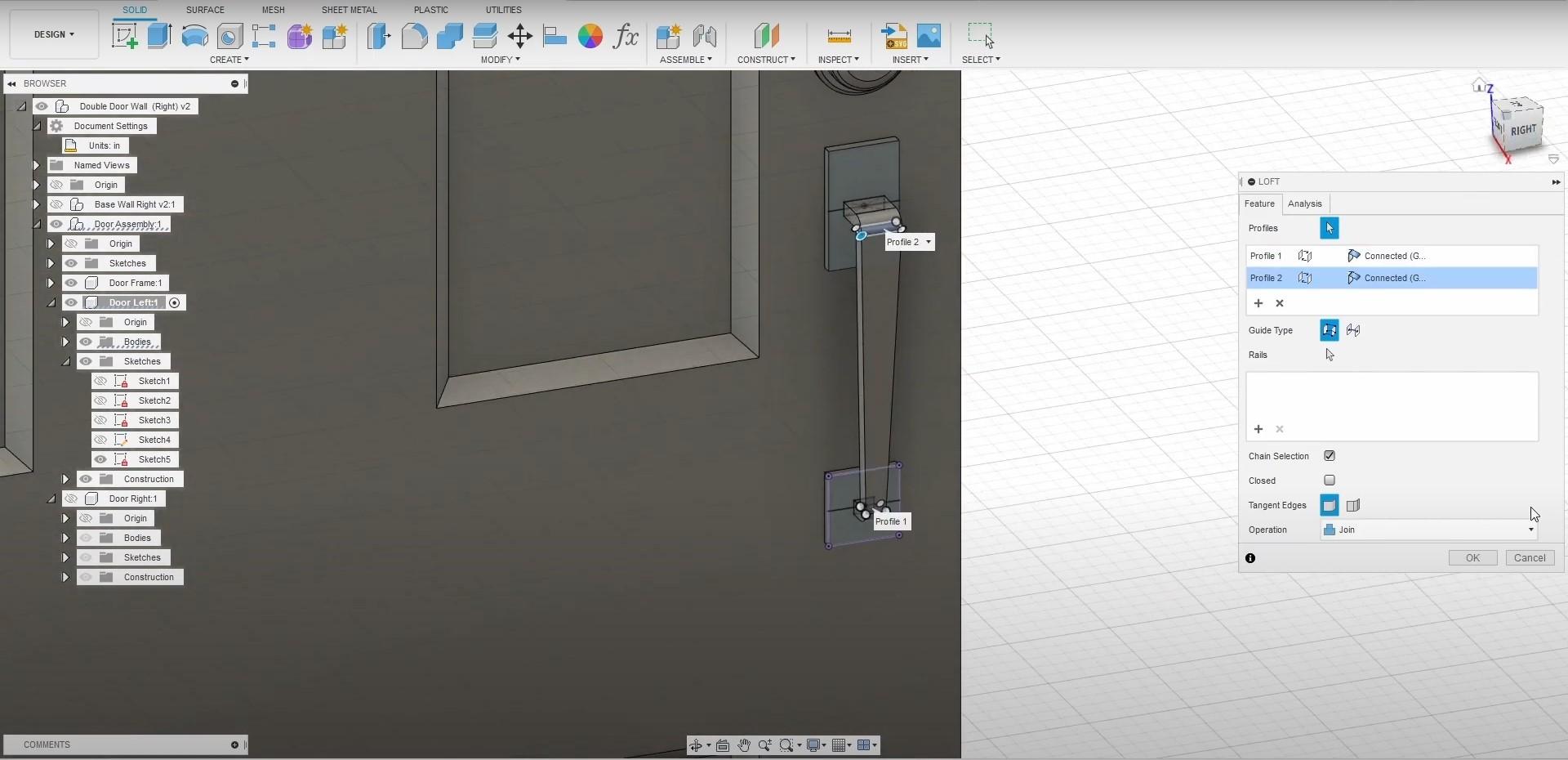Open the Analysis tab in Loft dialog
Image resolution: width=1568 pixels, height=760 pixels.
[1304, 203]
